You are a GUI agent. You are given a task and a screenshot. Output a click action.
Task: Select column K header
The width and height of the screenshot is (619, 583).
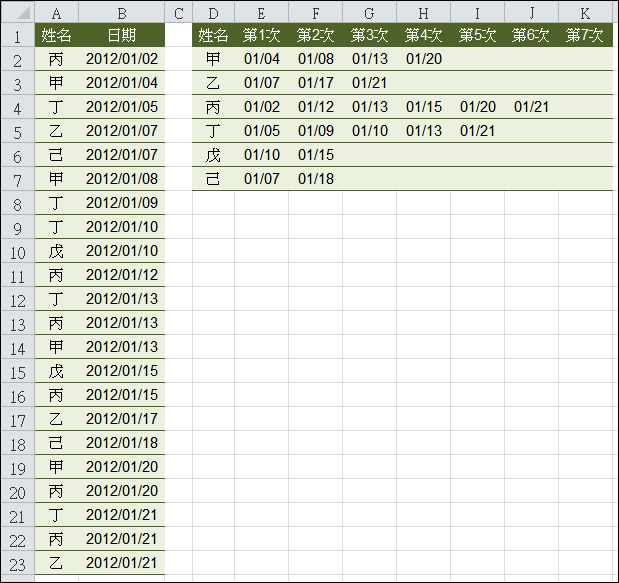click(x=585, y=13)
